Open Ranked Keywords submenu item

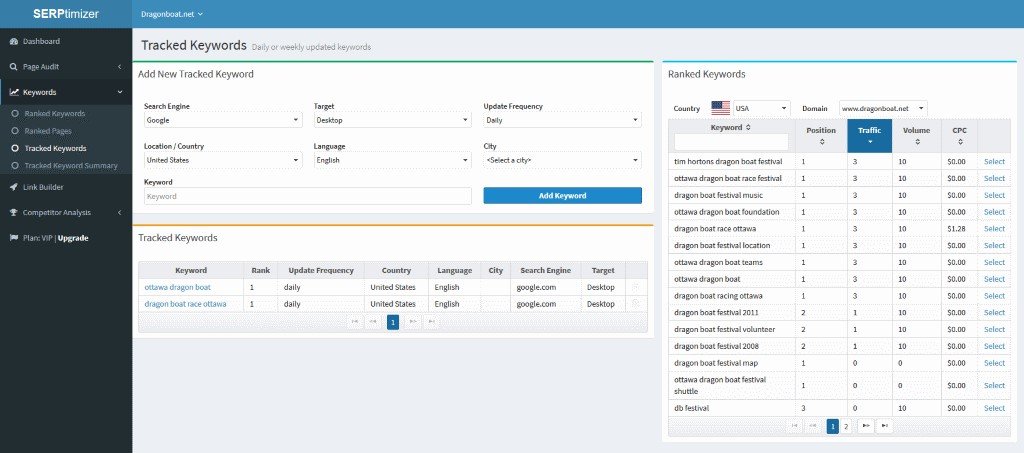pyautogui.click(x=55, y=114)
